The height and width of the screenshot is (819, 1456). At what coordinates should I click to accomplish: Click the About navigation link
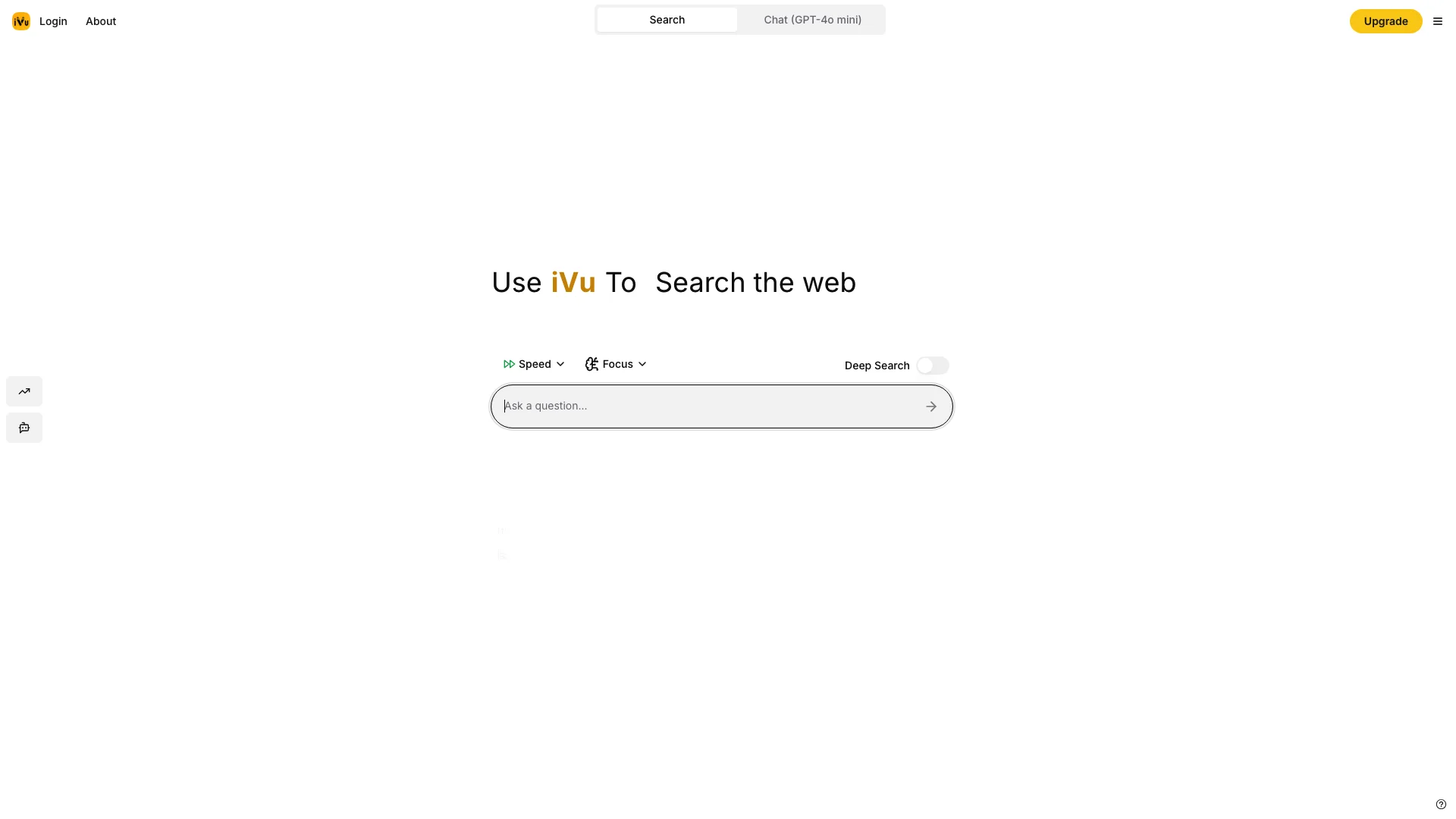tap(100, 21)
